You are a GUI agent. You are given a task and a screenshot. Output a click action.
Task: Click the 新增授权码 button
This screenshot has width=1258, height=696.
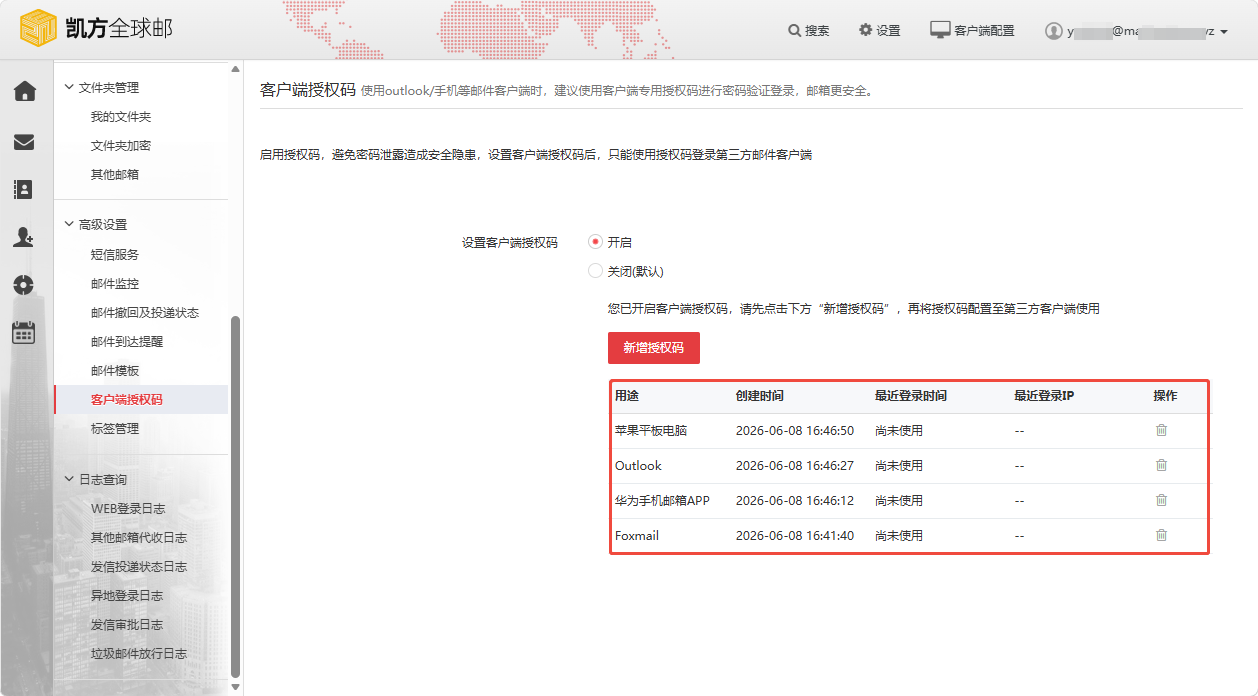pyautogui.click(x=654, y=348)
